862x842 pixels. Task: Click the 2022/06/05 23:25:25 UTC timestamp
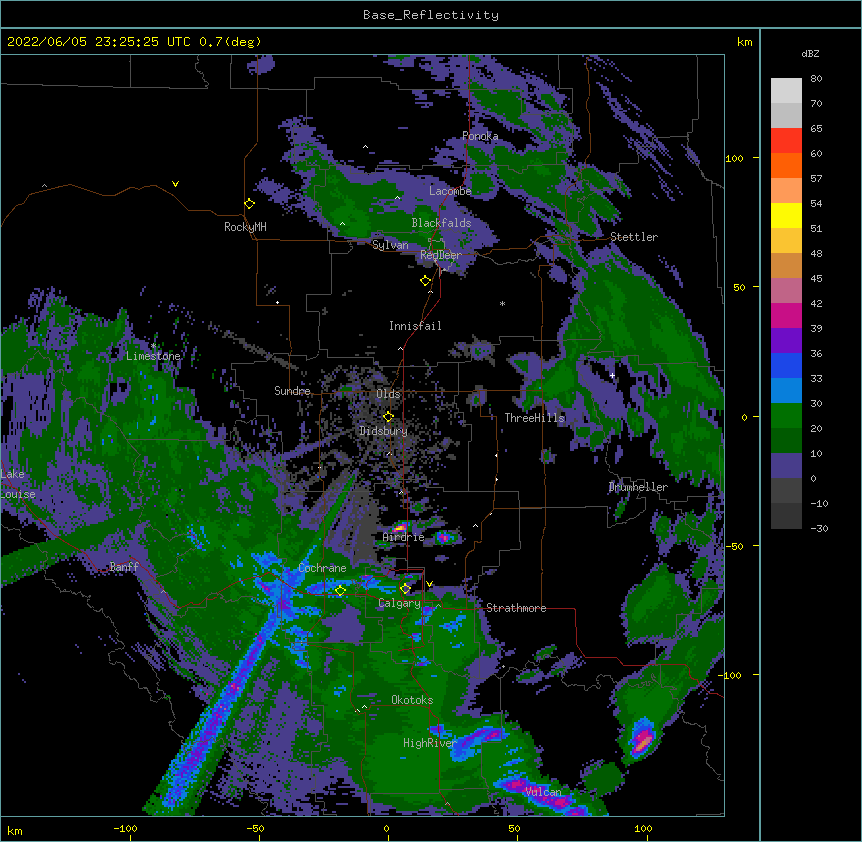coord(99,42)
